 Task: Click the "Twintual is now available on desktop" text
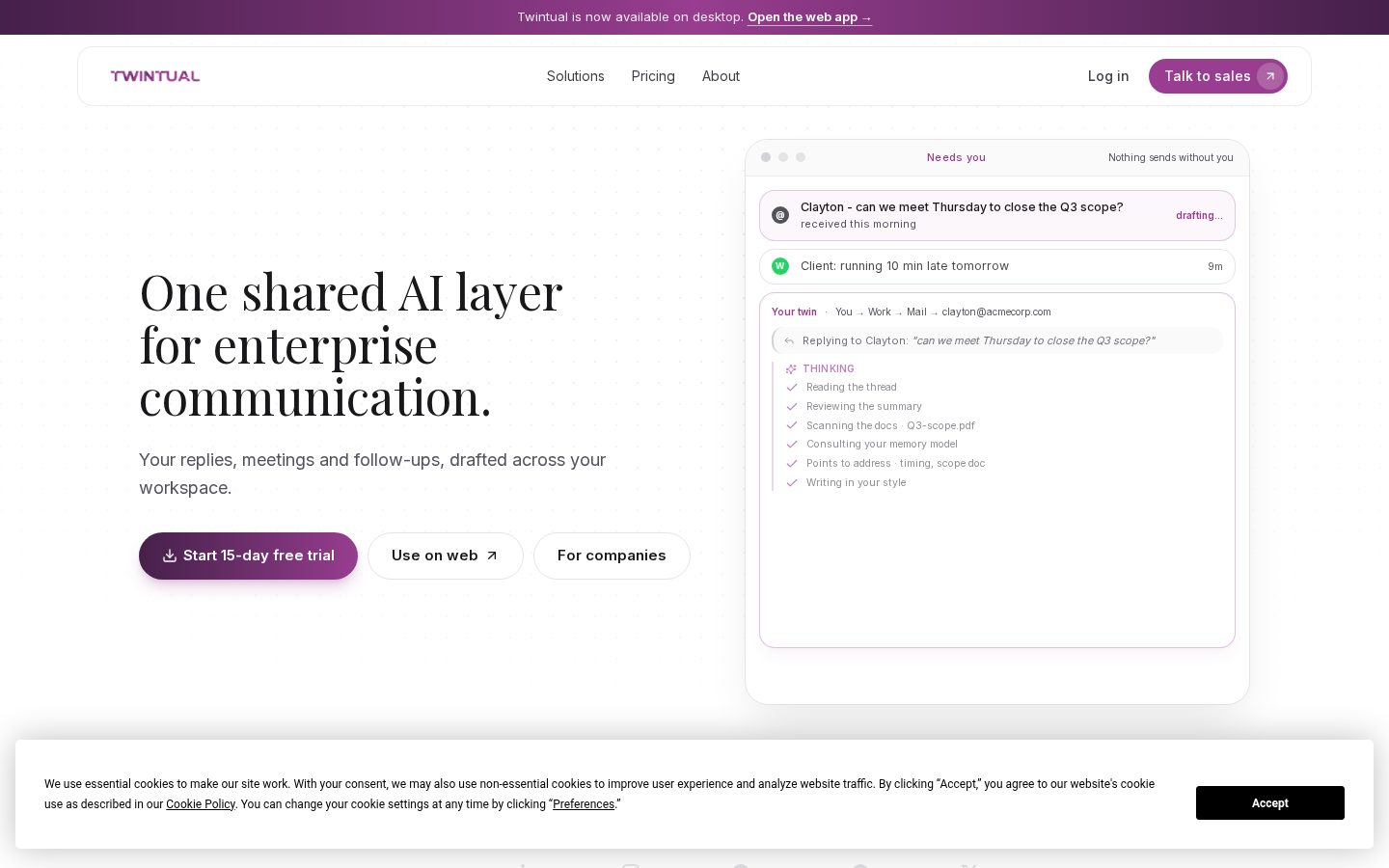click(630, 17)
